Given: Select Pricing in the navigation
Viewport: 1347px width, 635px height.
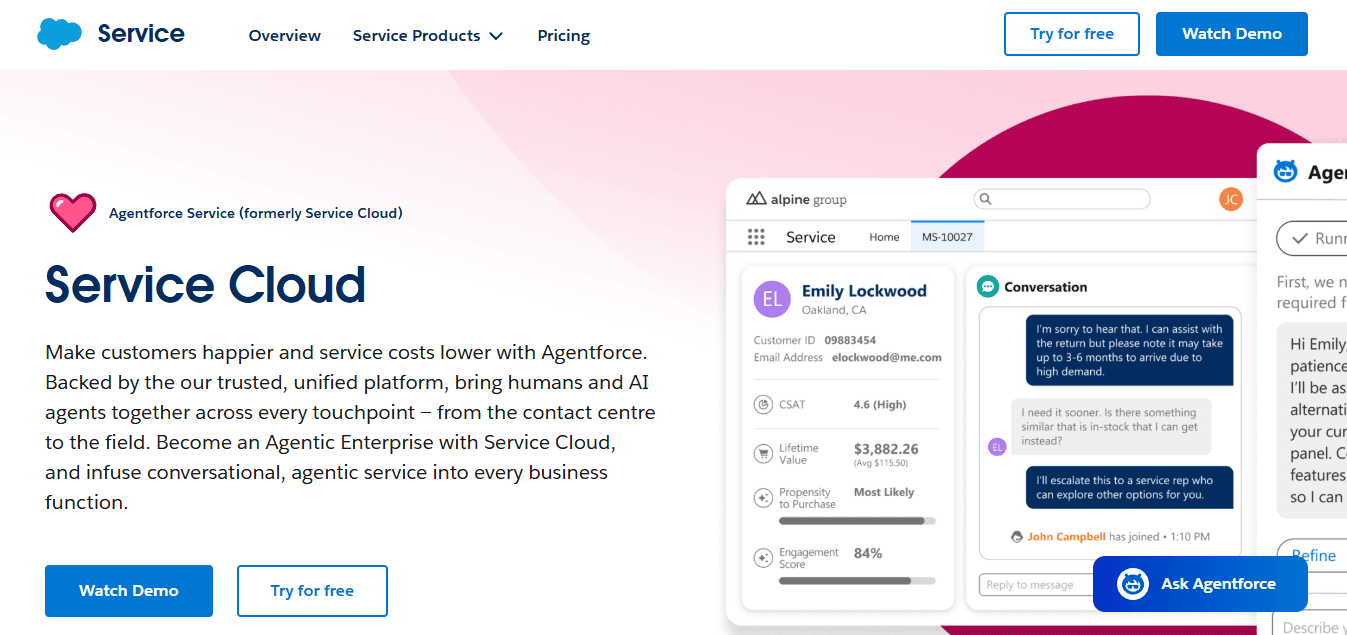Looking at the screenshot, I should pos(563,35).
